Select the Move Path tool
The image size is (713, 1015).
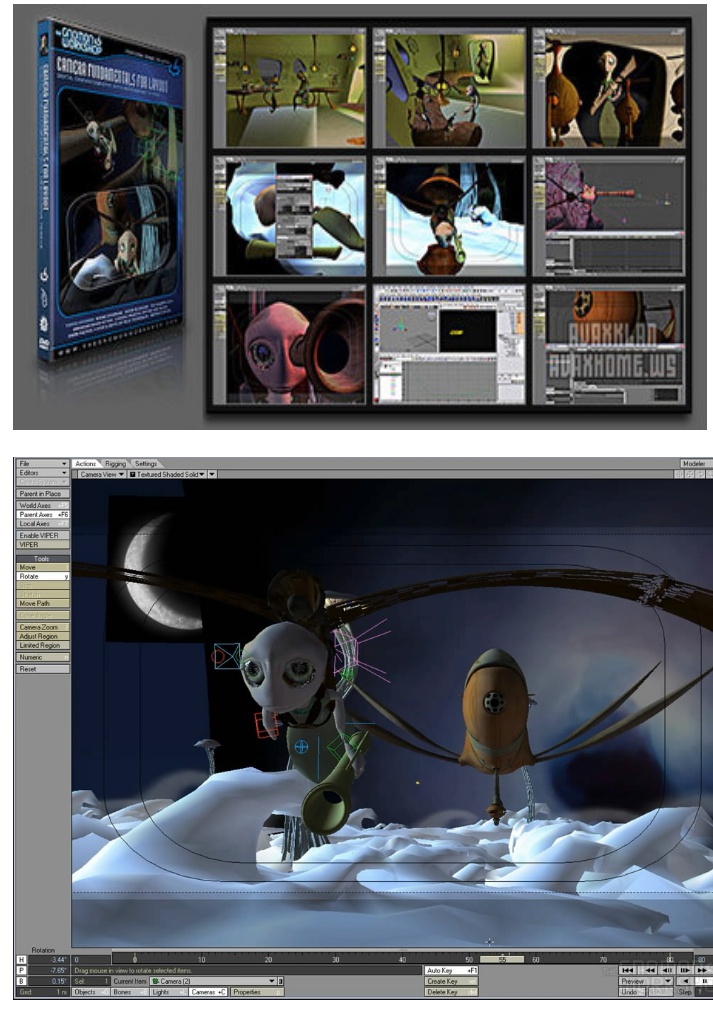tap(43, 603)
